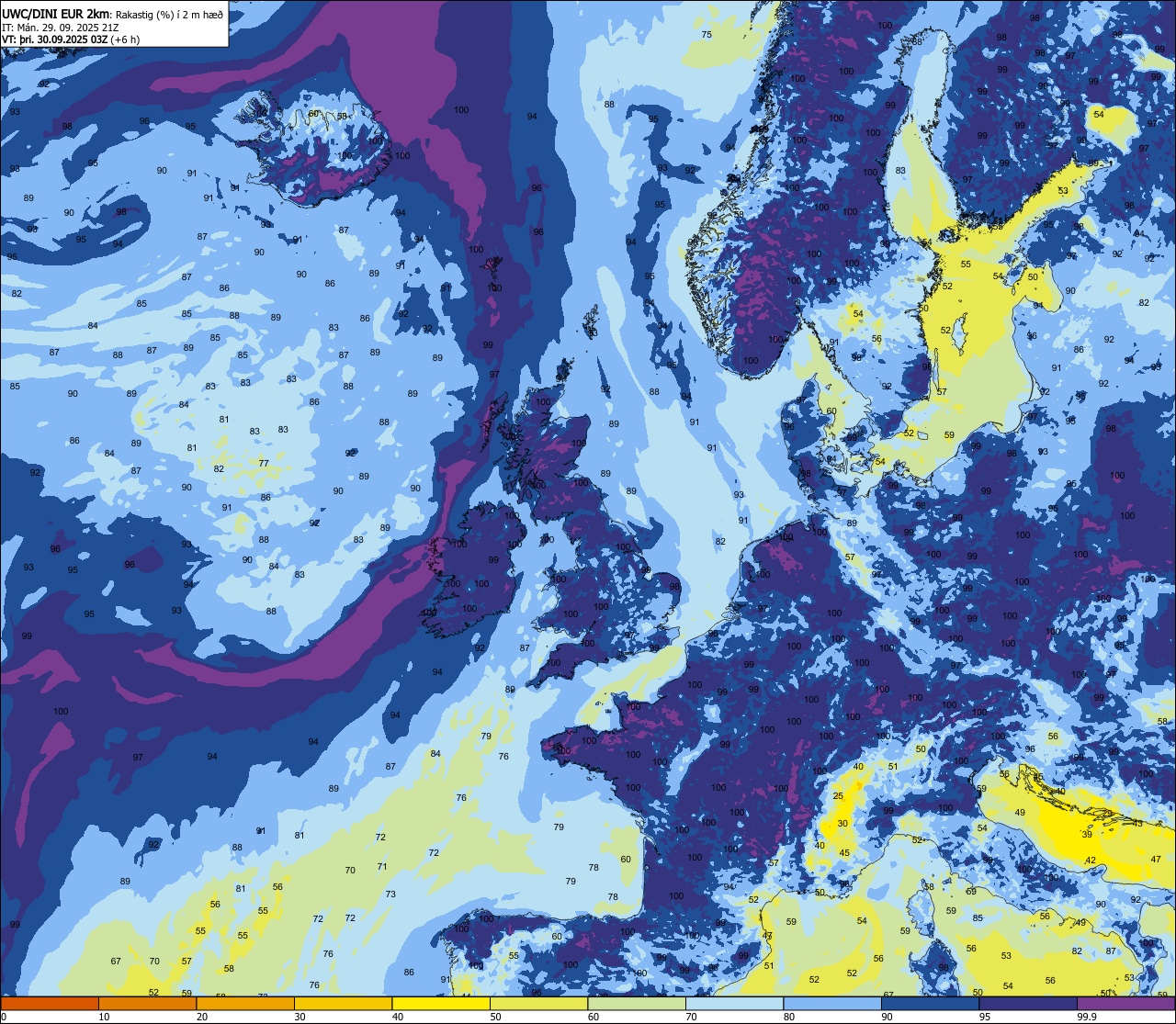Select the 10–20 orange legend swatch

pos(147,1004)
